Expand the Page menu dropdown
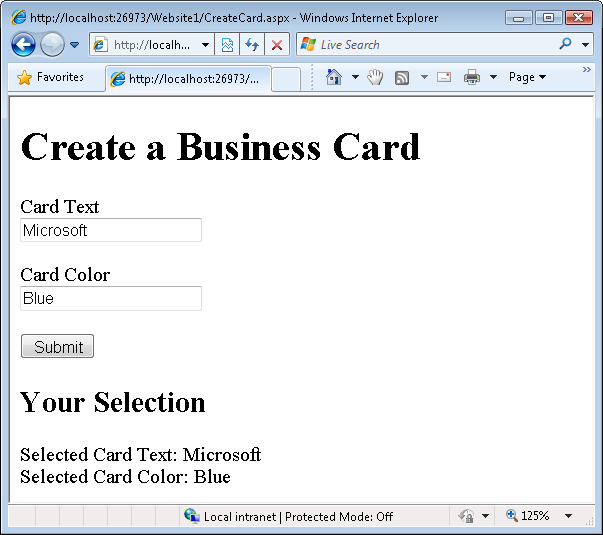This screenshot has height=535, width=603. [x=527, y=77]
